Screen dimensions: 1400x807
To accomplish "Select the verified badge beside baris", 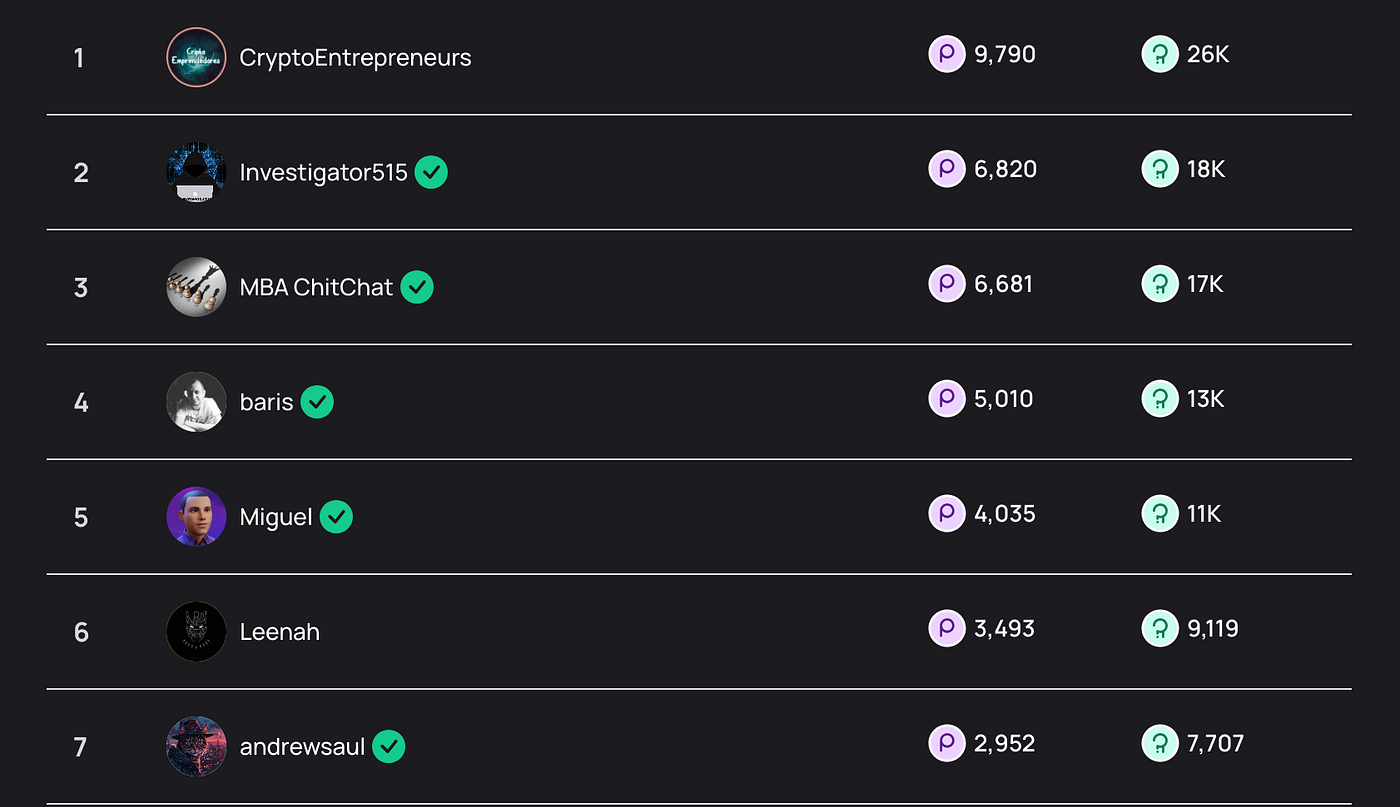I will 317,402.
